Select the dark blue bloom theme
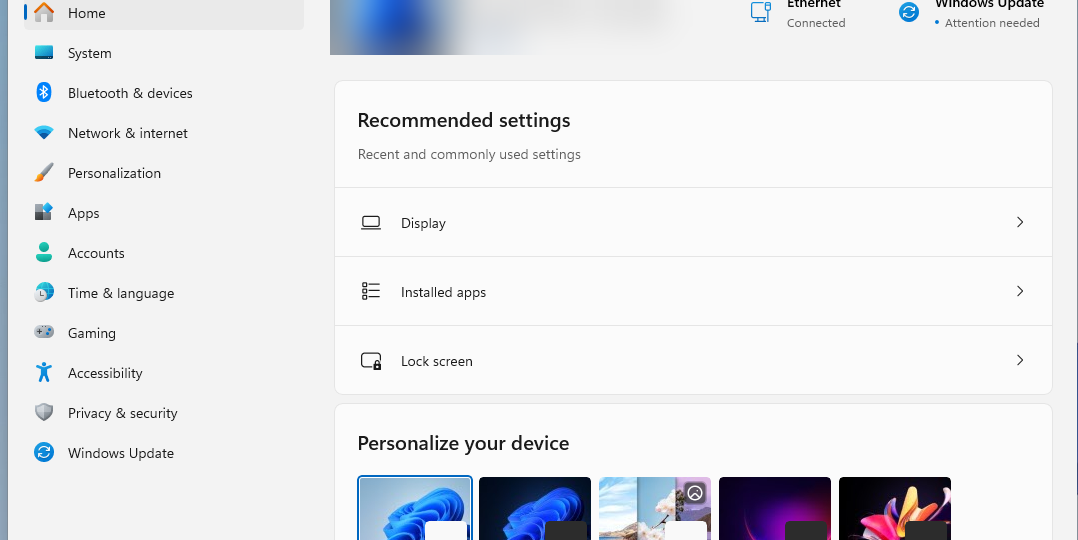 coord(535,508)
